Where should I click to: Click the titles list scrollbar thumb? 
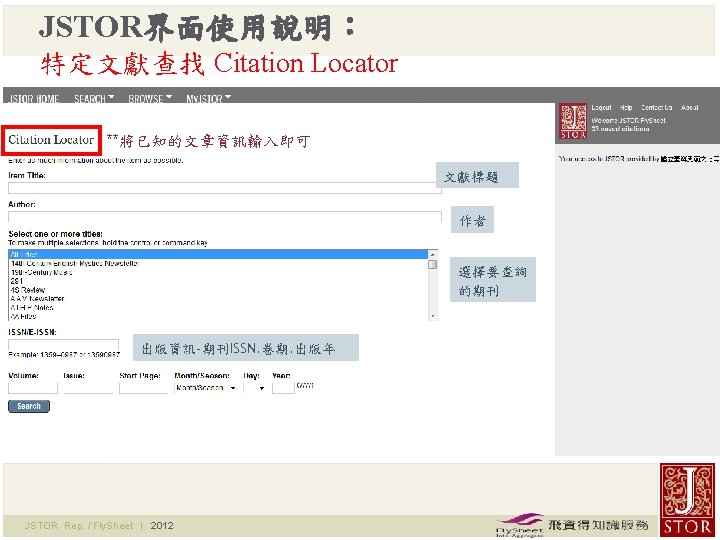tap(432, 264)
